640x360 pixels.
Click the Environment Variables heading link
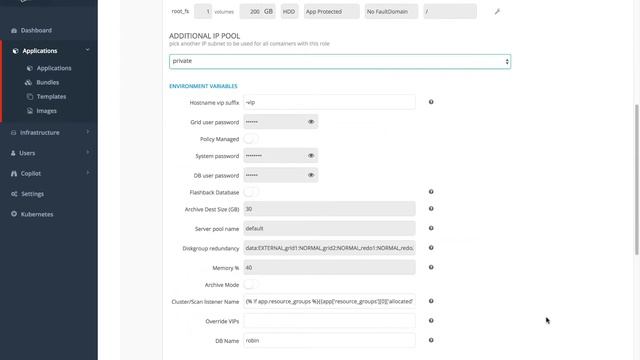203,86
